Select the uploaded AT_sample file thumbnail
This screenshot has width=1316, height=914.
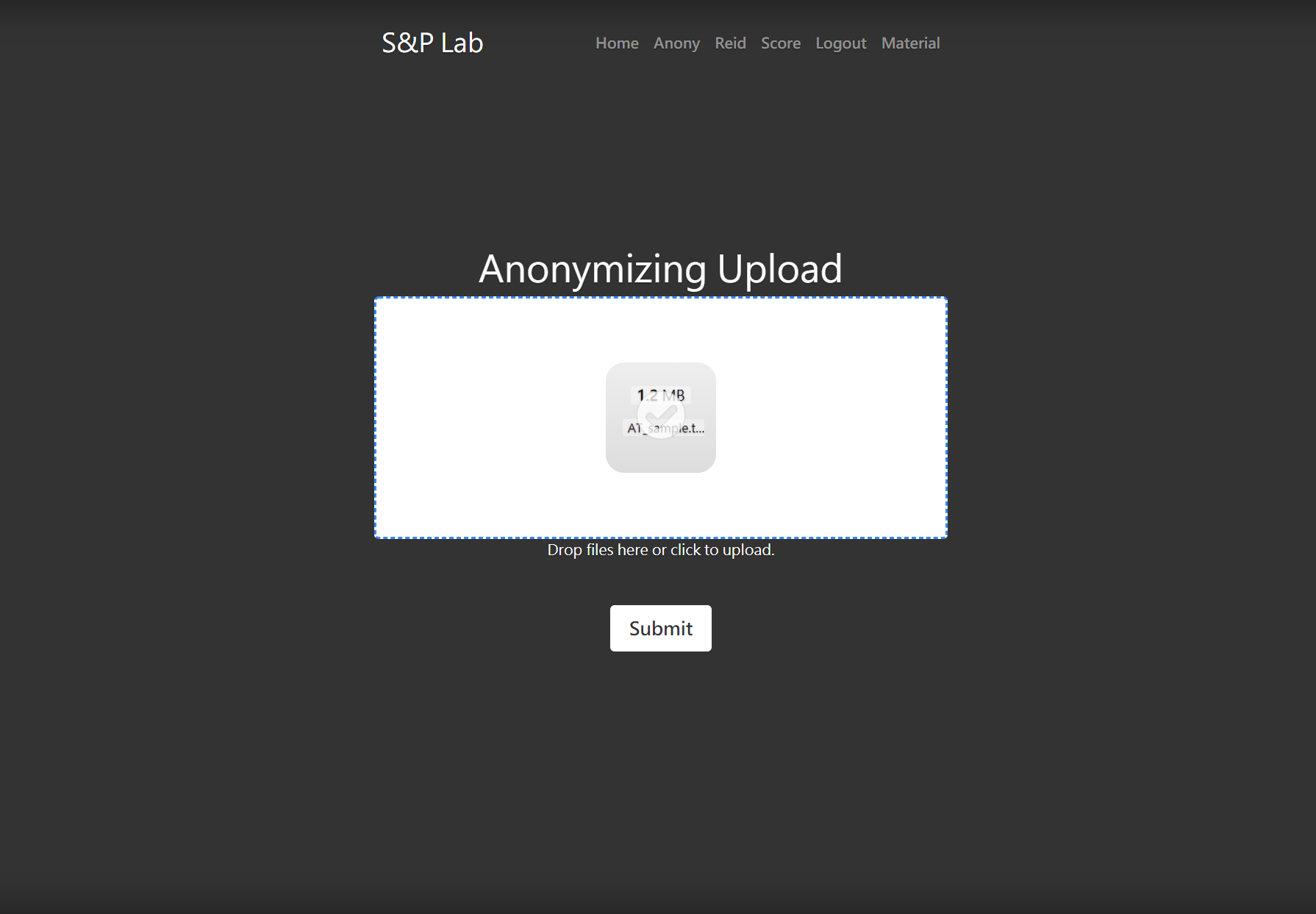pos(661,418)
